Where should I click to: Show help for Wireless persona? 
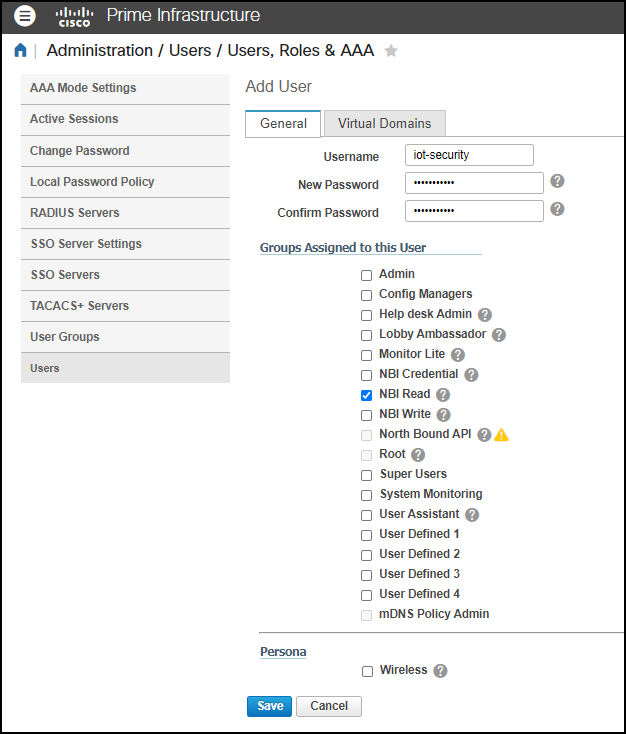(440, 671)
